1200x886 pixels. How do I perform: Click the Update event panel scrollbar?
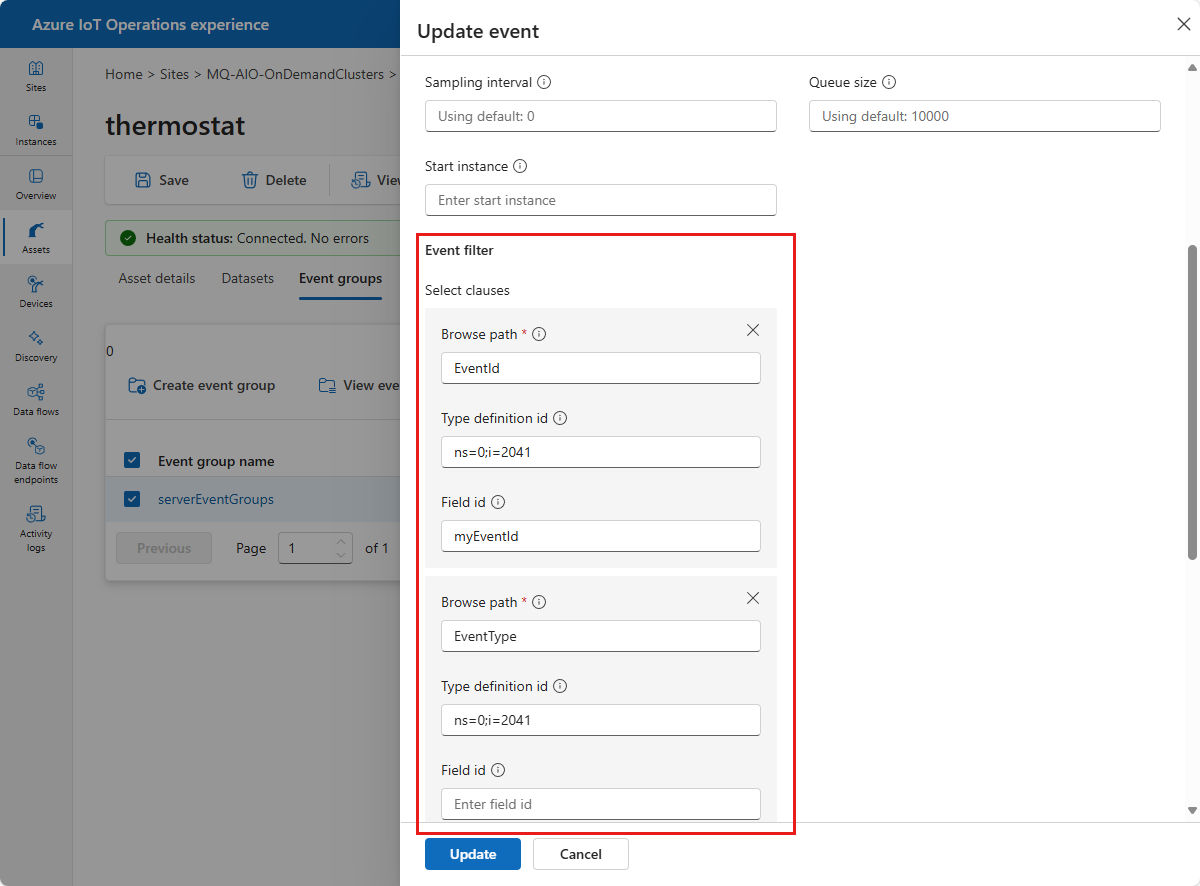[1192, 400]
